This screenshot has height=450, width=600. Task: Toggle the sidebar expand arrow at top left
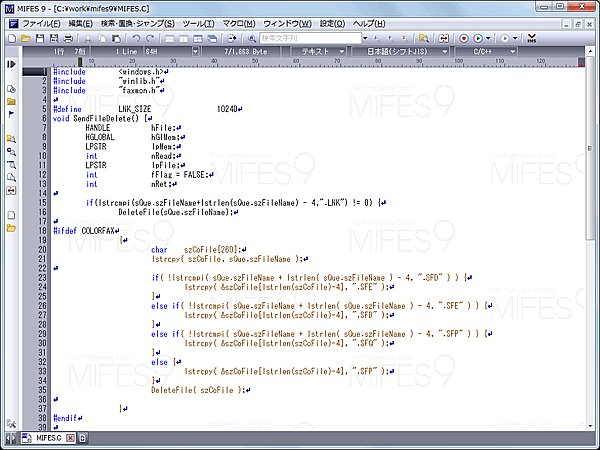pyautogui.click(x=11, y=64)
